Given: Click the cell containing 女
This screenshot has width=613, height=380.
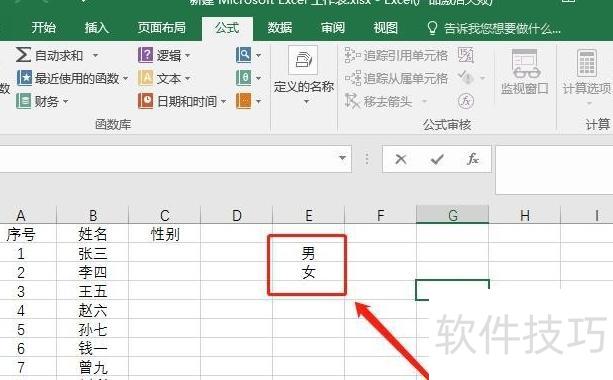Looking at the screenshot, I should pyautogui.click(x=308, y=271).
